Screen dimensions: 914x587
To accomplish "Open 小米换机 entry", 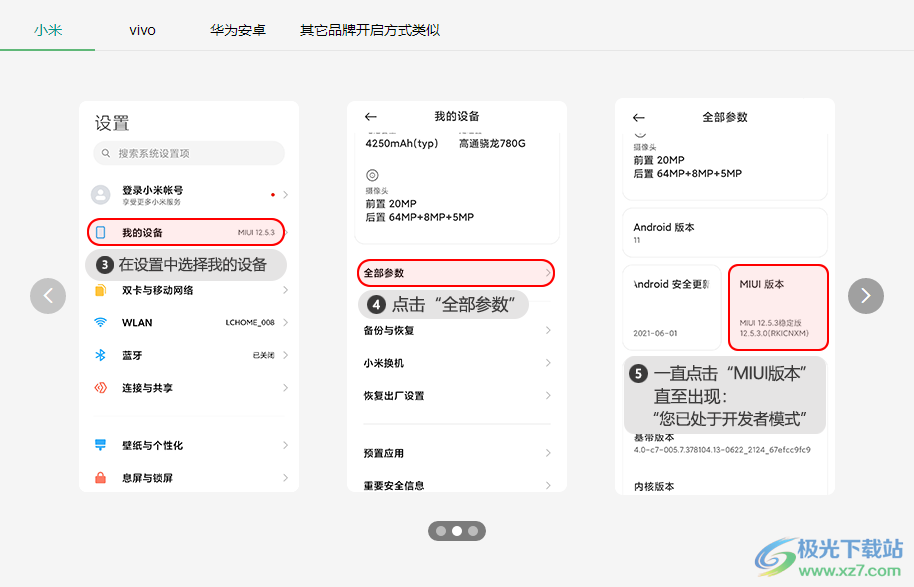I will [x=457, y=363].
